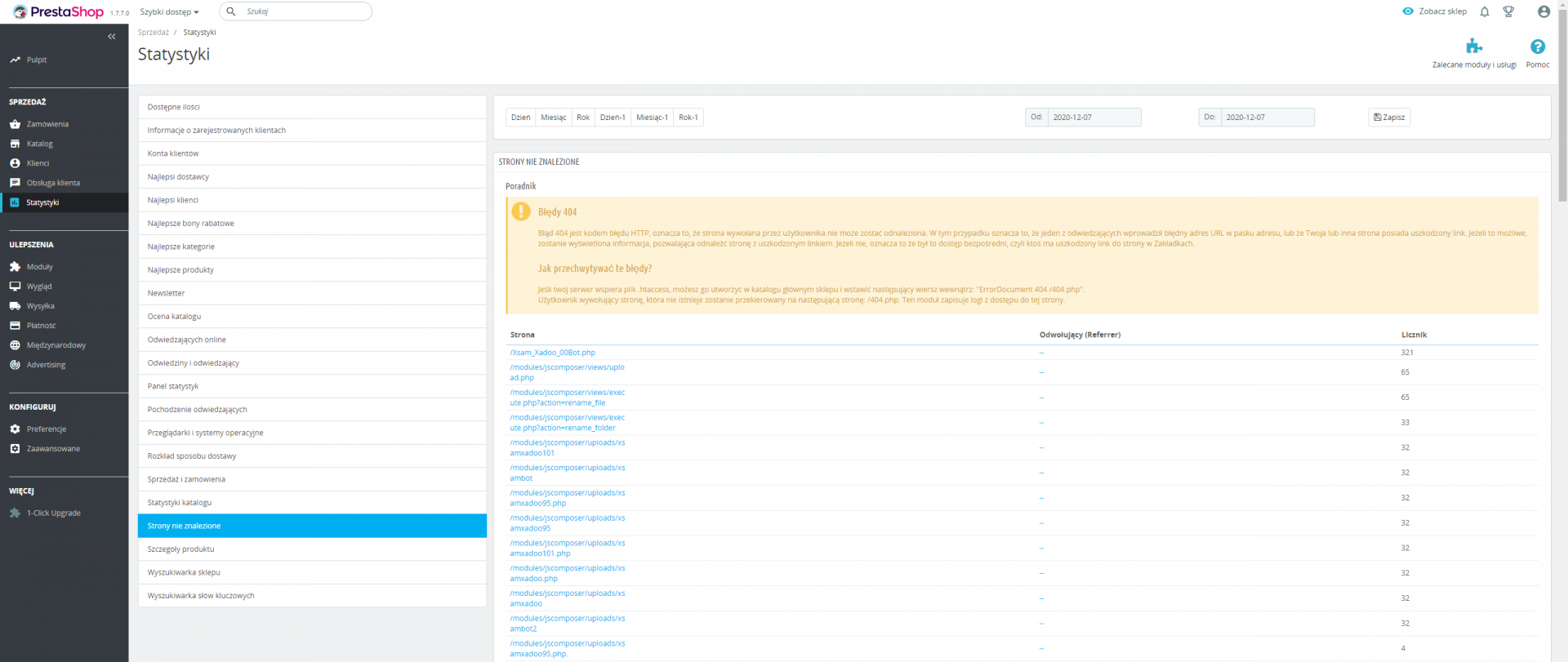Open Wyszukiwarka sklepu statistics
The height and width of the screenshot is (662, 1568).
click(x=312, y=572)
